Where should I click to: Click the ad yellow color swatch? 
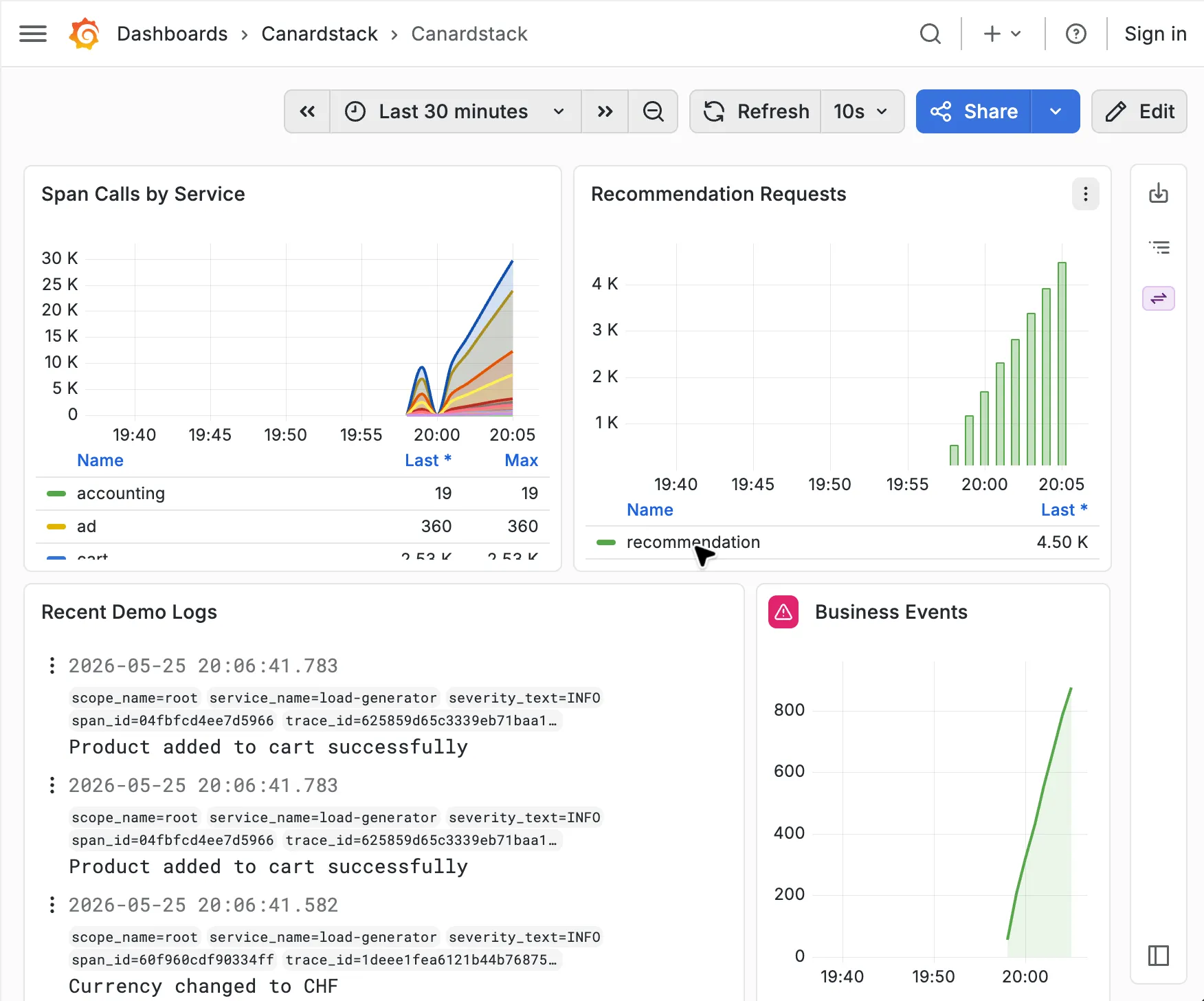coord(56,527)
